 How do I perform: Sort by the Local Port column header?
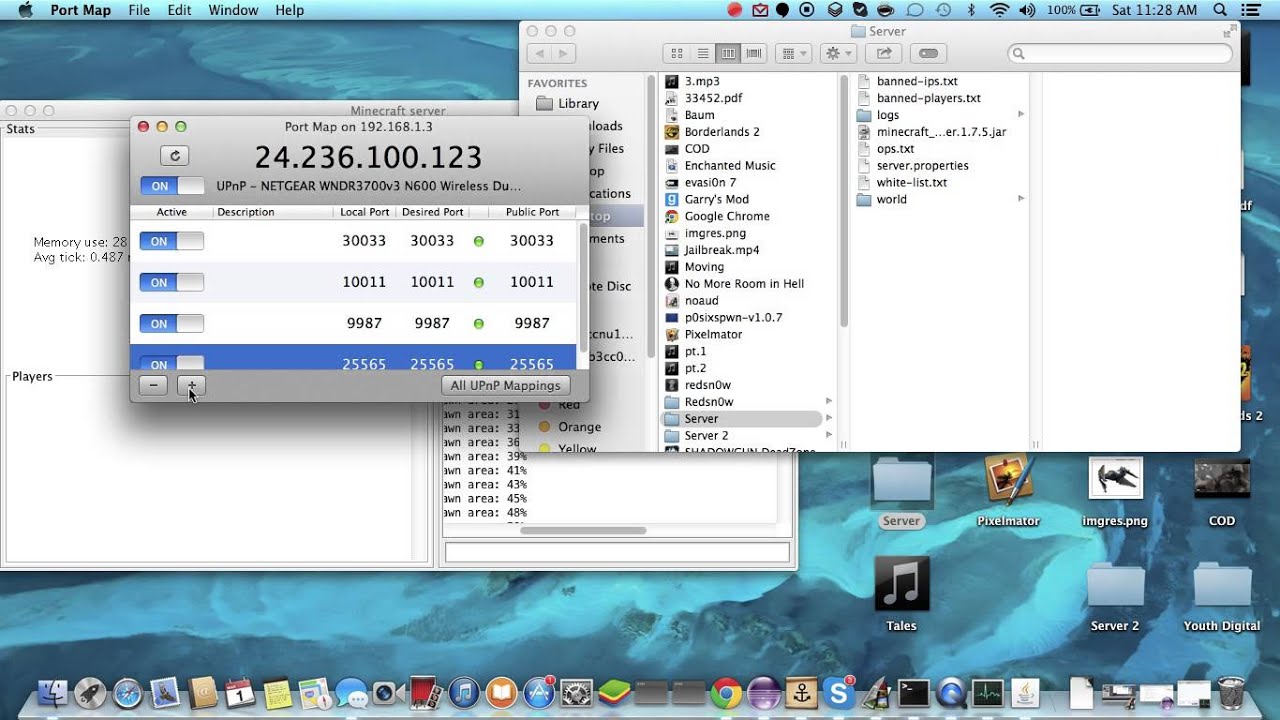tap(364, 212)
